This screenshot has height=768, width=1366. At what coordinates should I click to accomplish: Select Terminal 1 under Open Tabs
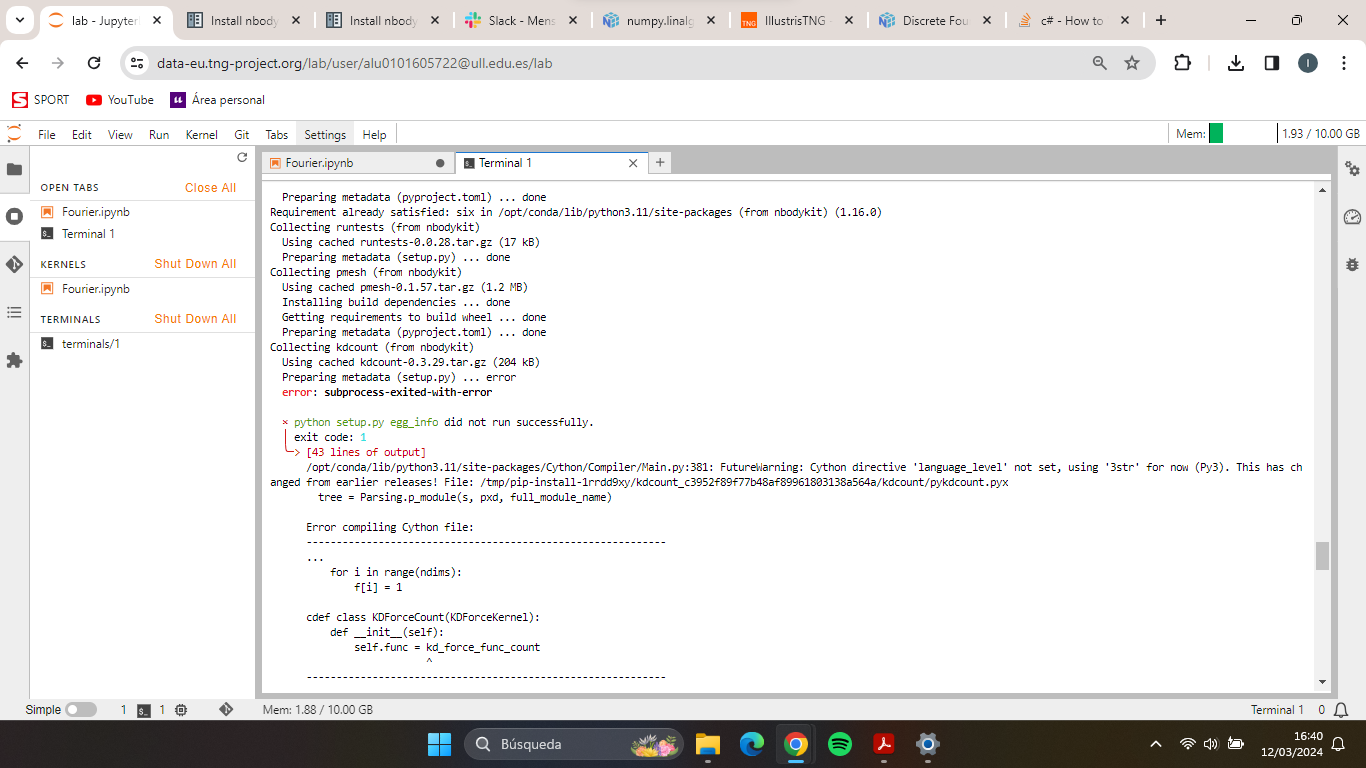(143, 234)
